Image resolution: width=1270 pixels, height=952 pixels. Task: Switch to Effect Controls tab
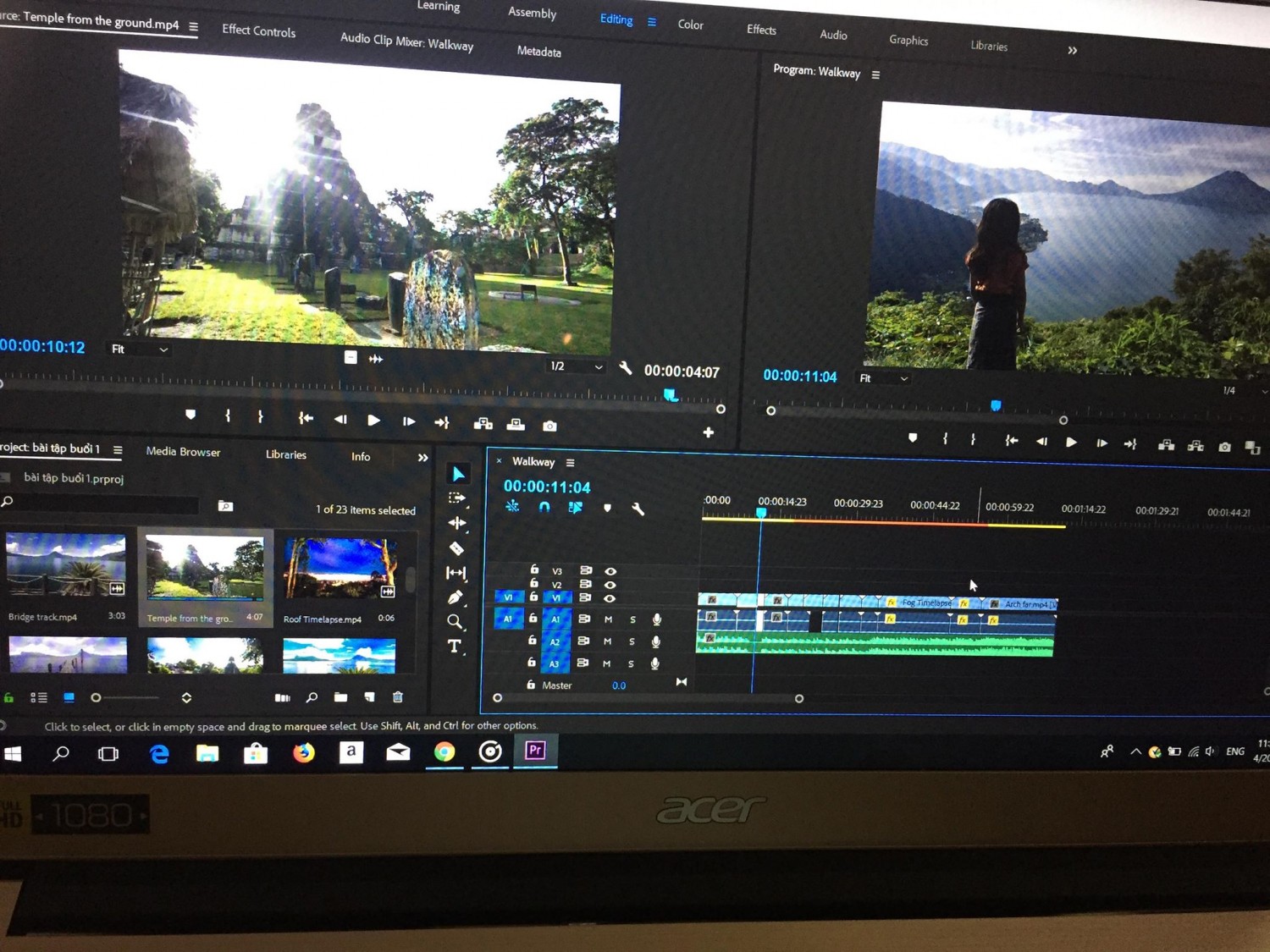(x=258, y=30)
